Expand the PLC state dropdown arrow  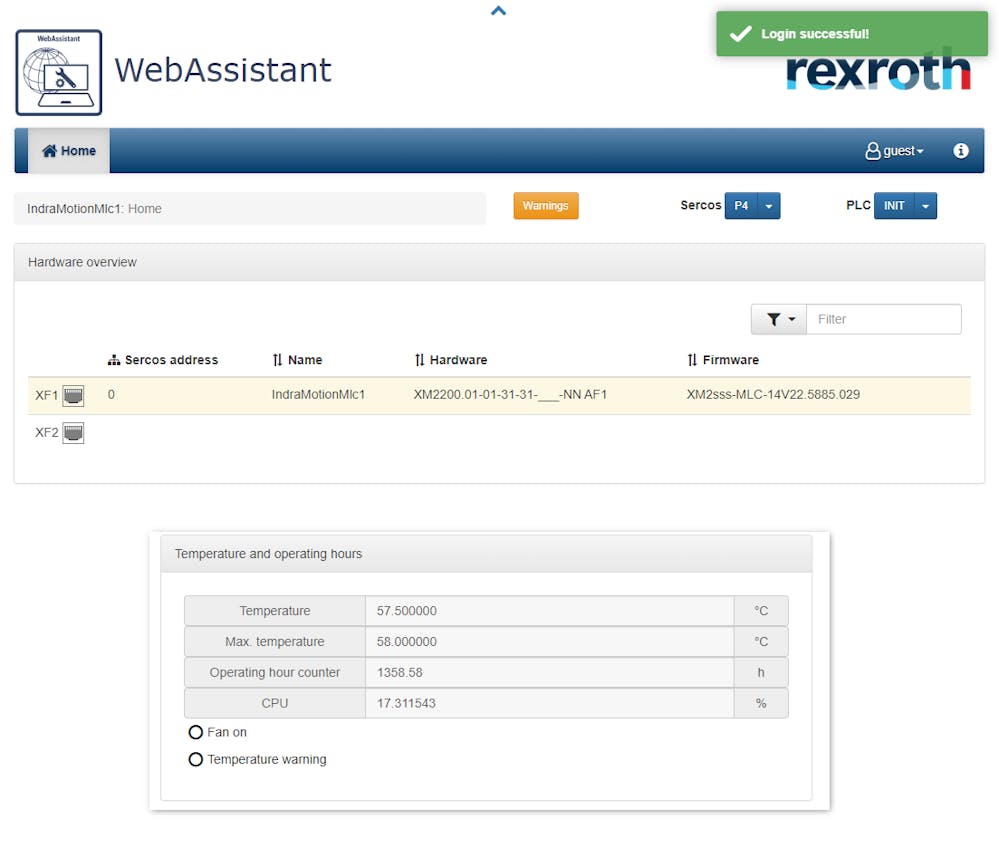tap(926, 206)
